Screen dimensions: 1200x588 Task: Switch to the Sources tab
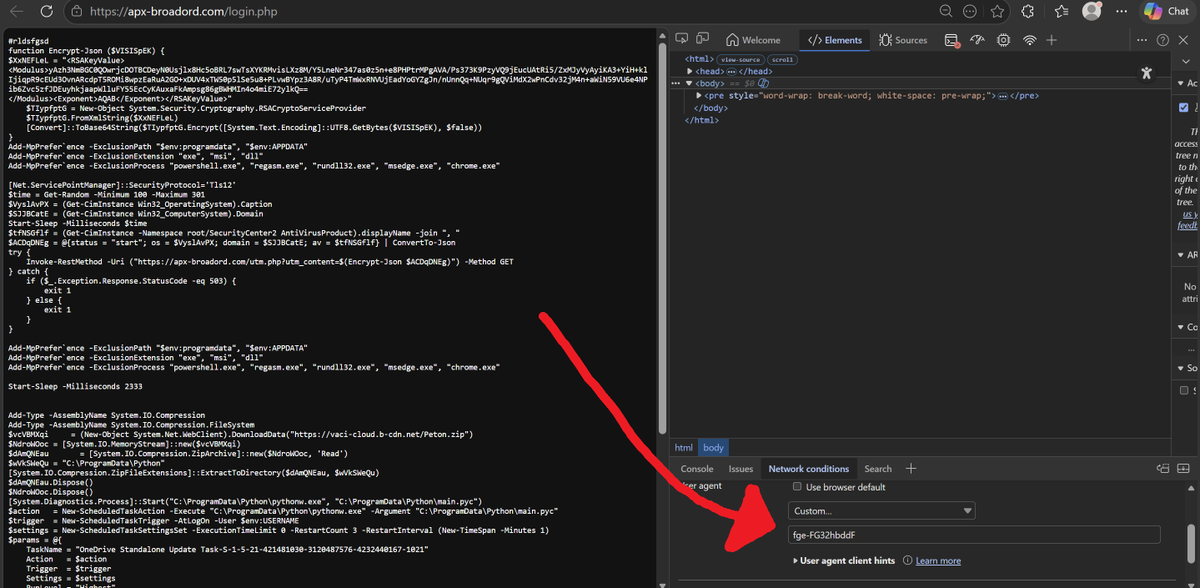point(903,40)
